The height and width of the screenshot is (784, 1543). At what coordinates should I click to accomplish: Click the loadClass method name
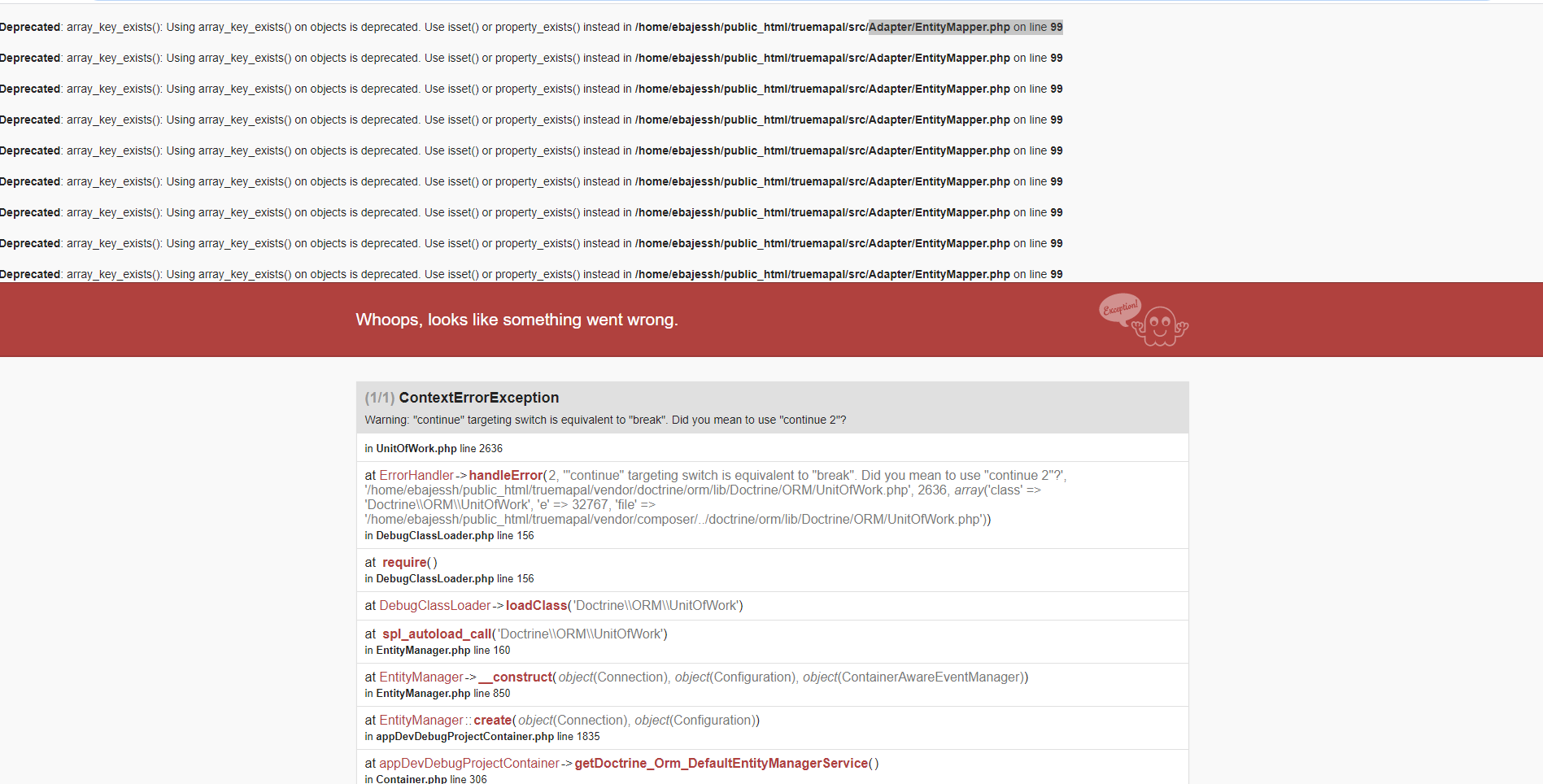pos(537,606)
